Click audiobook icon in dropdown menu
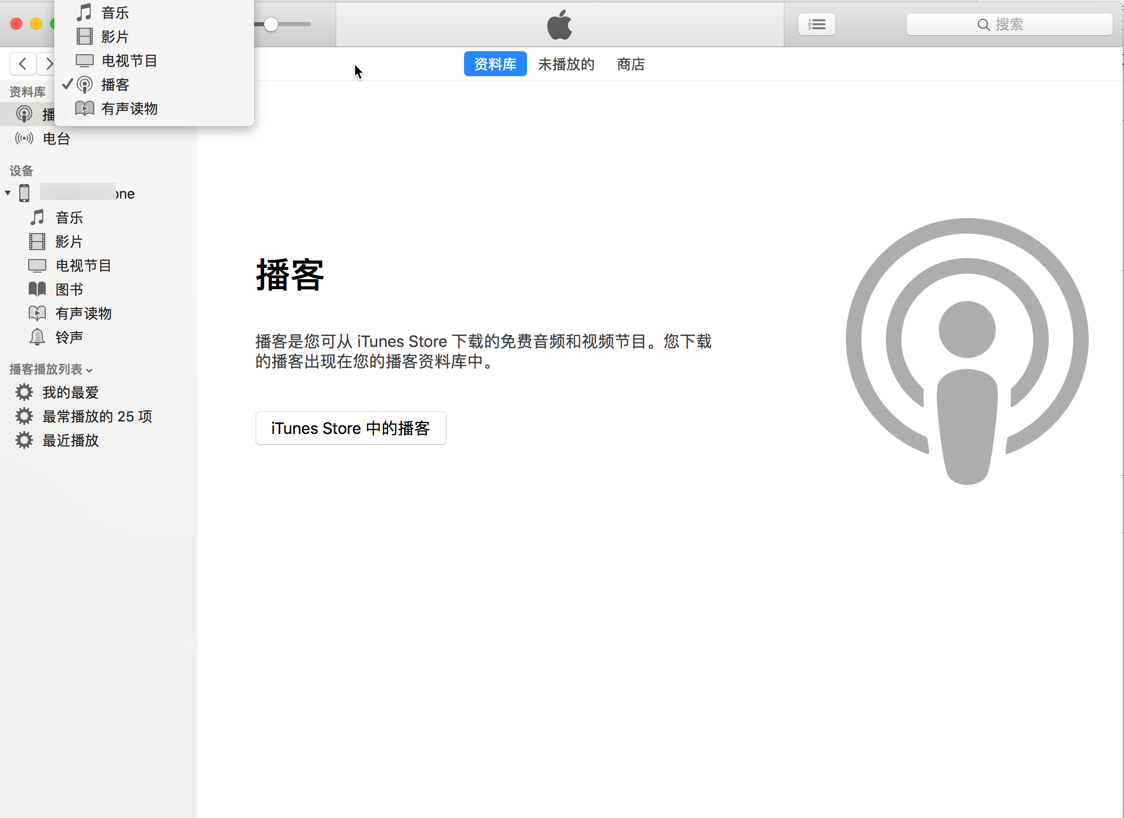Image resolution: width=1124 pixels, height=818 pixels. tap(85, 108)
